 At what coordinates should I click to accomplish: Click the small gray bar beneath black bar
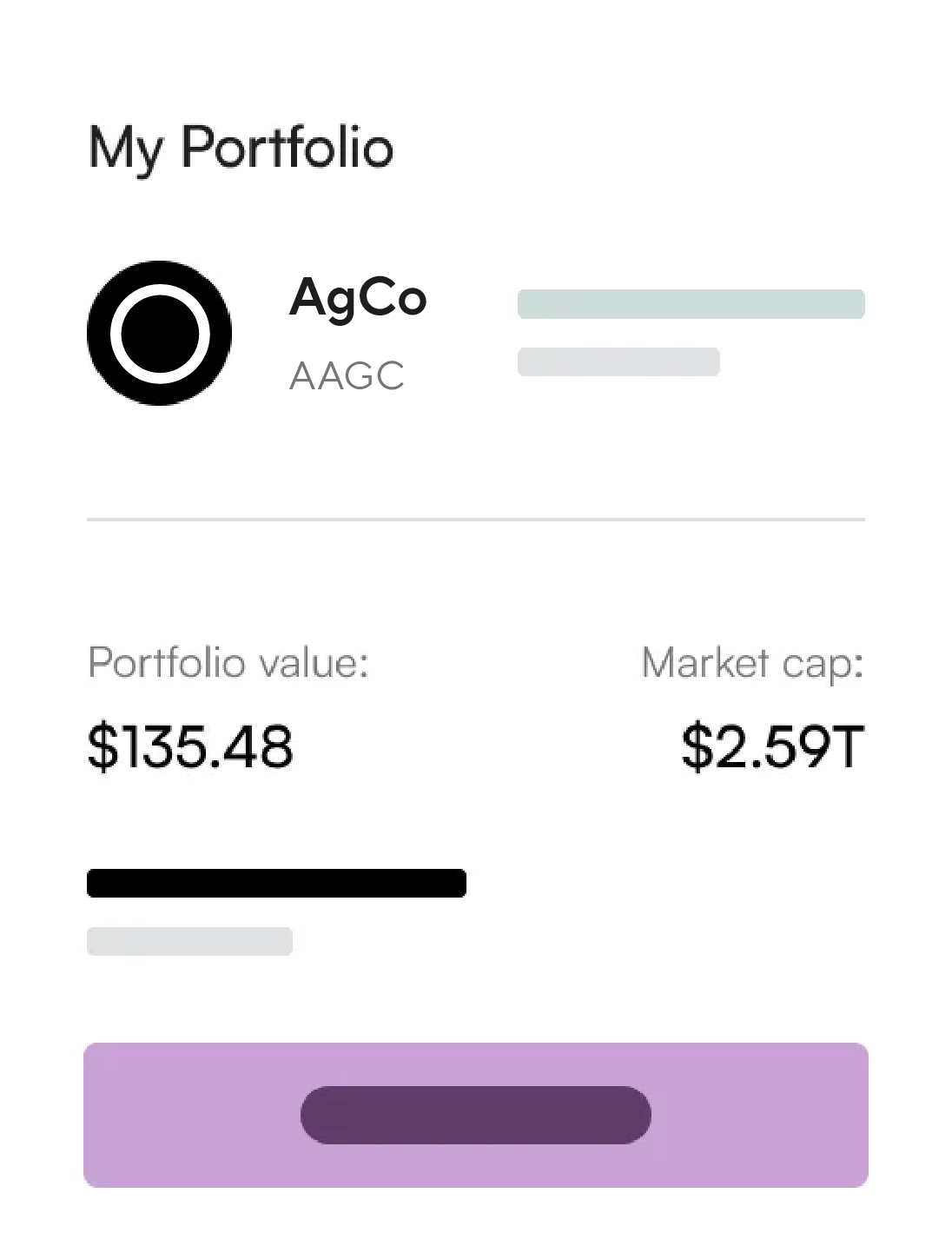point(189,941)
